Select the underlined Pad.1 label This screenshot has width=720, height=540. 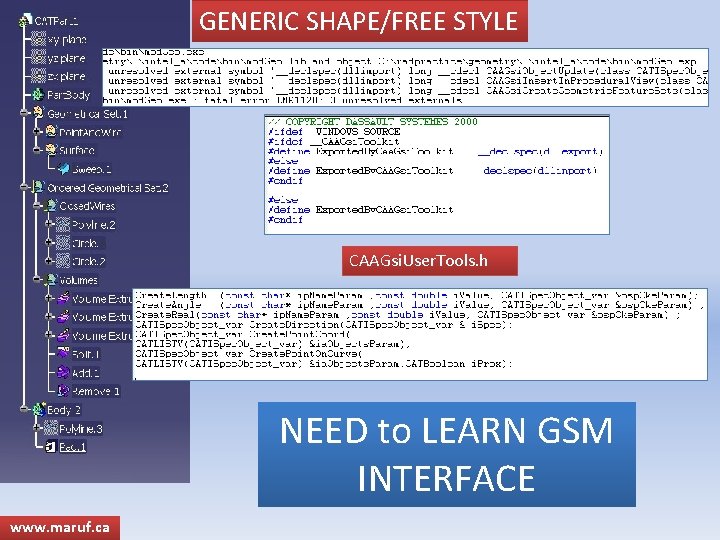pyautogui.click(x=73, y=447)
